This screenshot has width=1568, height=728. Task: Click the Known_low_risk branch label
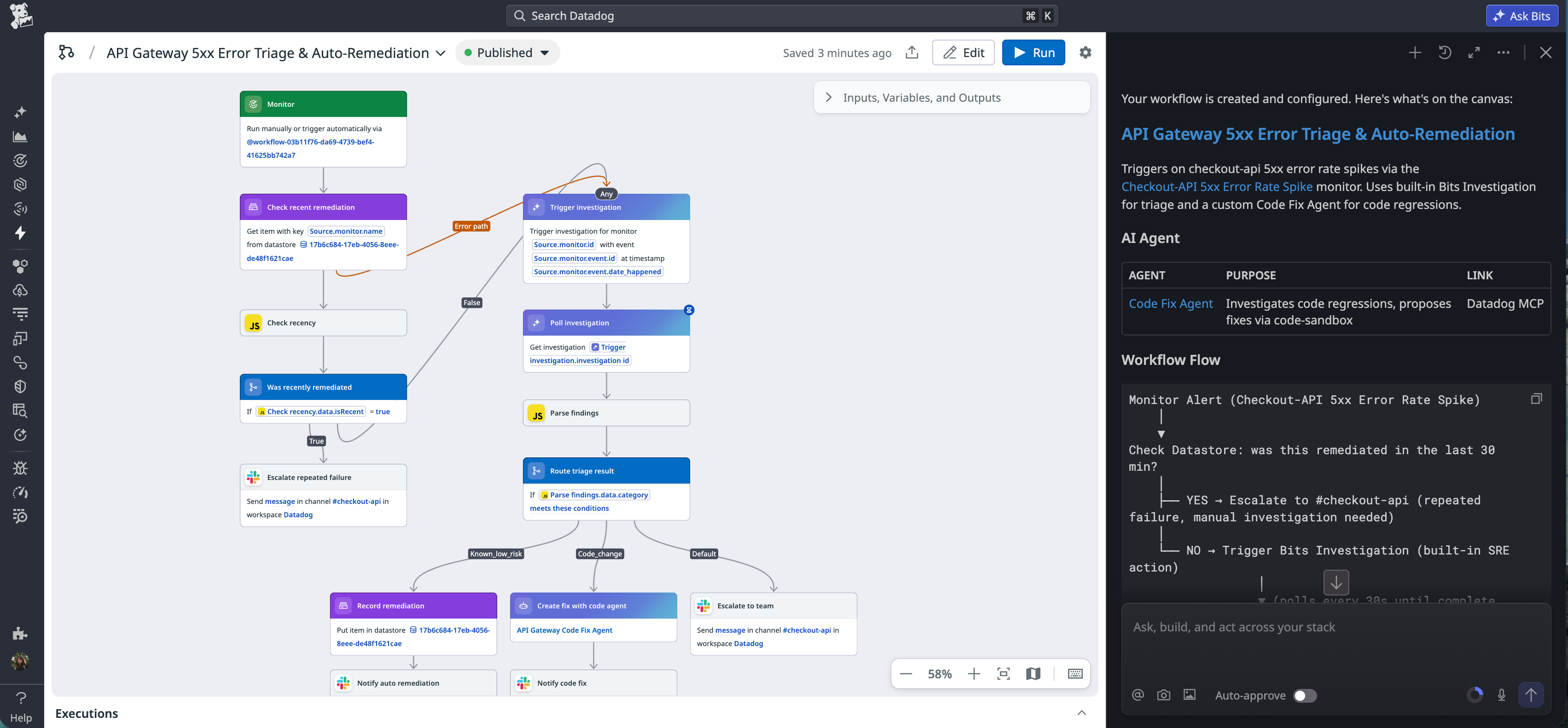tap(496, 553)
